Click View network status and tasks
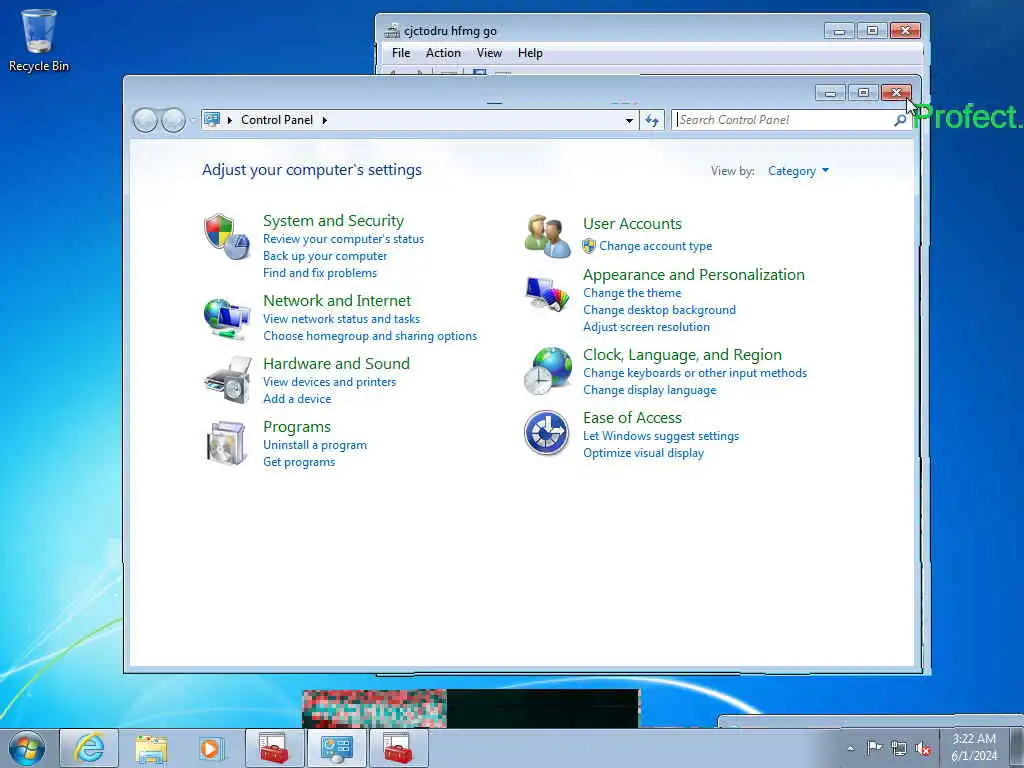The width and height of the screenshot is (1024, 768). coord(342,319)
